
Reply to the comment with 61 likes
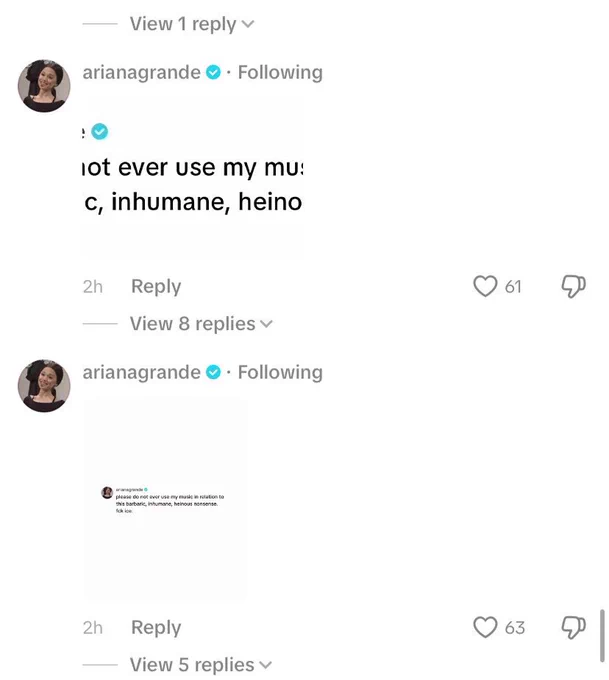tap(156, 286)
